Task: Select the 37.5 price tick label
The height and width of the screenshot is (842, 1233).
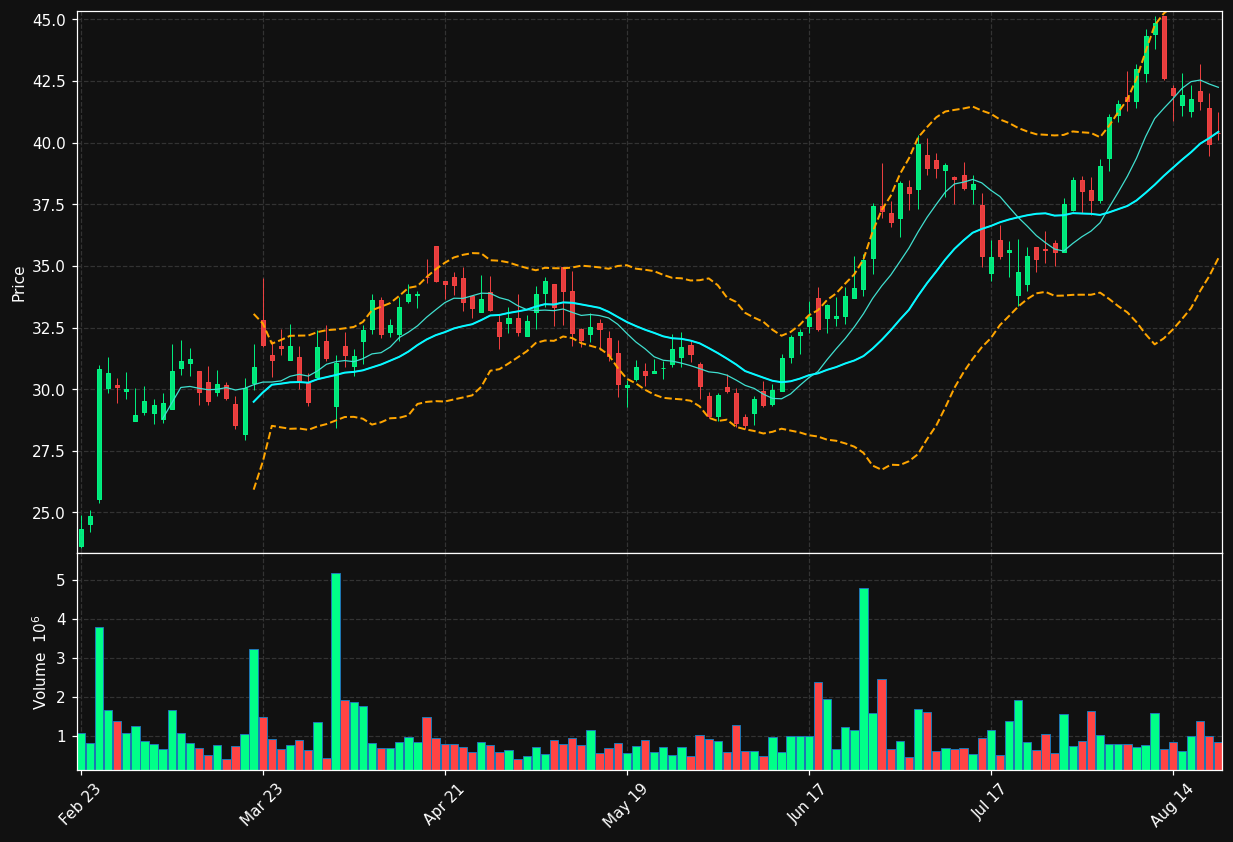Action: coord(50,205)
